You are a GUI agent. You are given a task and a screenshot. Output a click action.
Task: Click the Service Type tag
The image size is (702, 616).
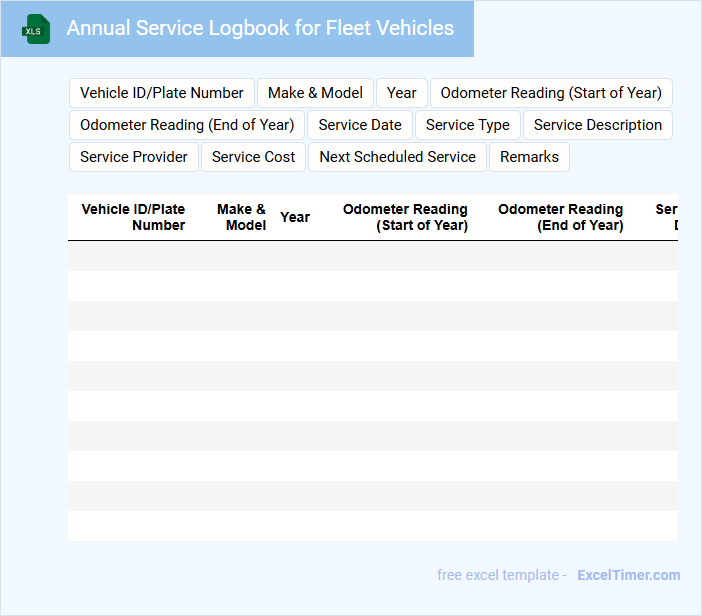point(468,125)
